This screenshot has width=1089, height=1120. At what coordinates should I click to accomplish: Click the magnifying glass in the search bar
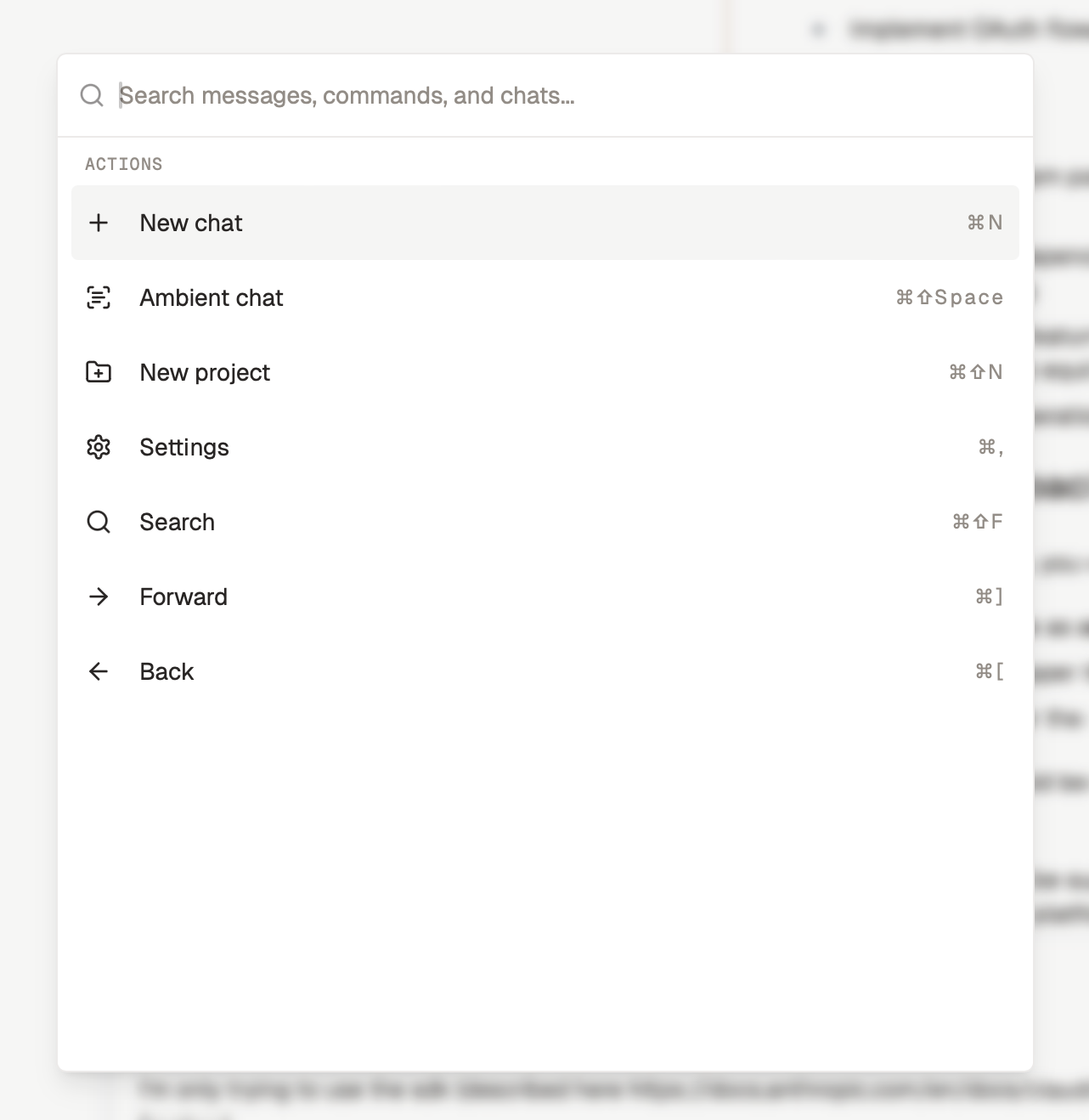click(91, 95)
